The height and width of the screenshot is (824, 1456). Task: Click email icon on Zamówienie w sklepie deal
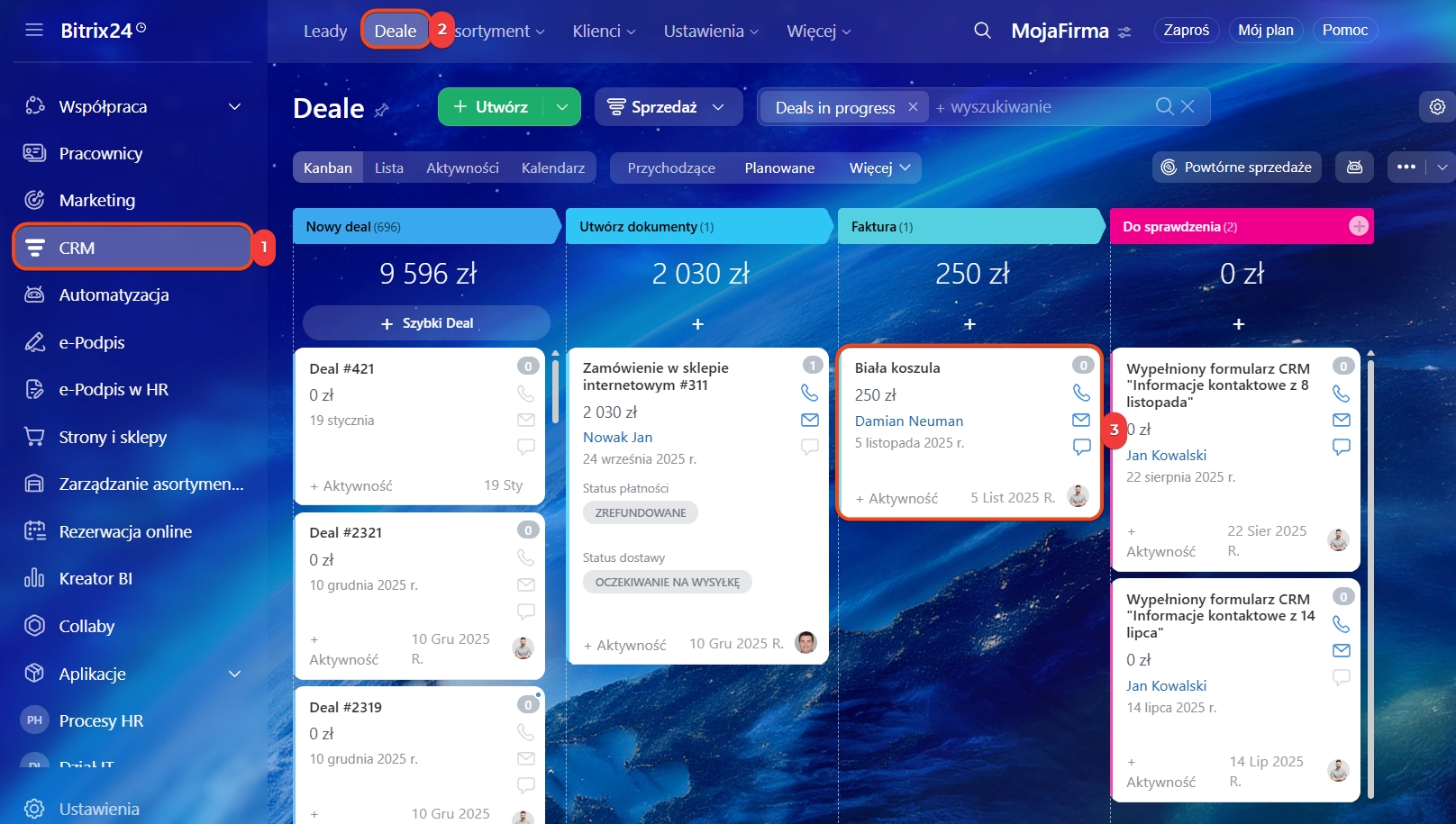point(809,420)
